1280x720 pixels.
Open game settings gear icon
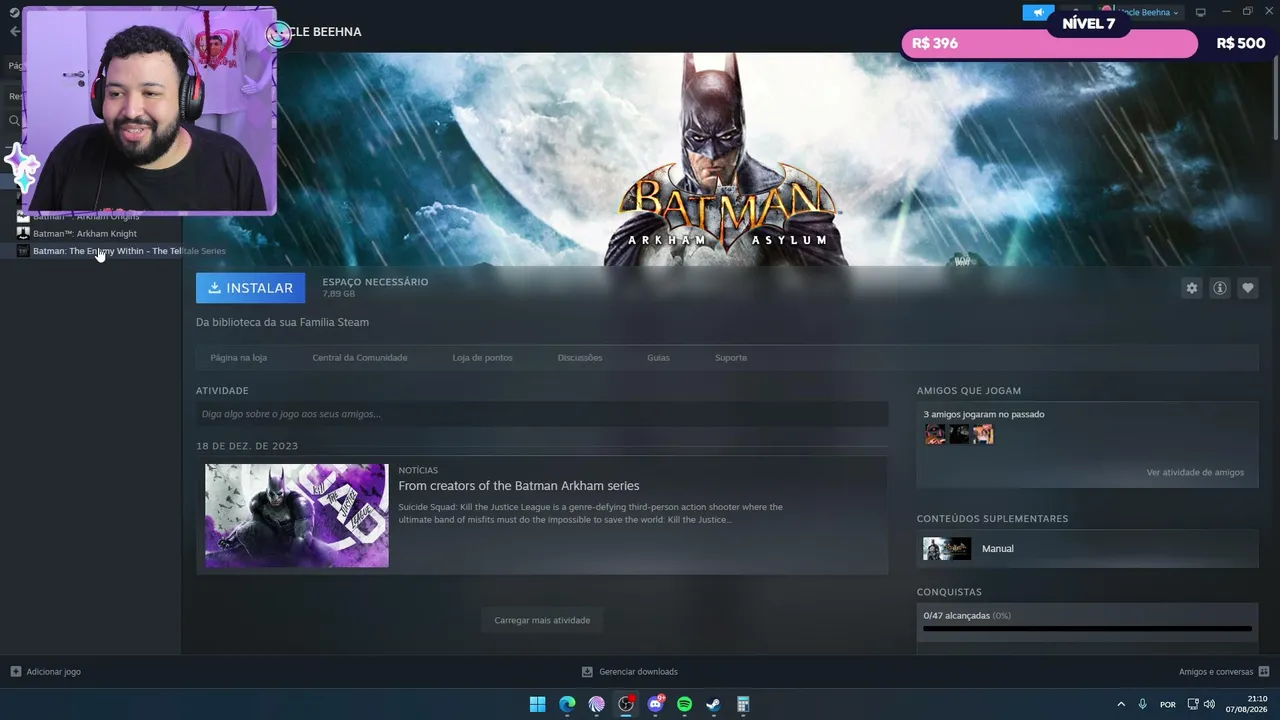click(1191, 288)
